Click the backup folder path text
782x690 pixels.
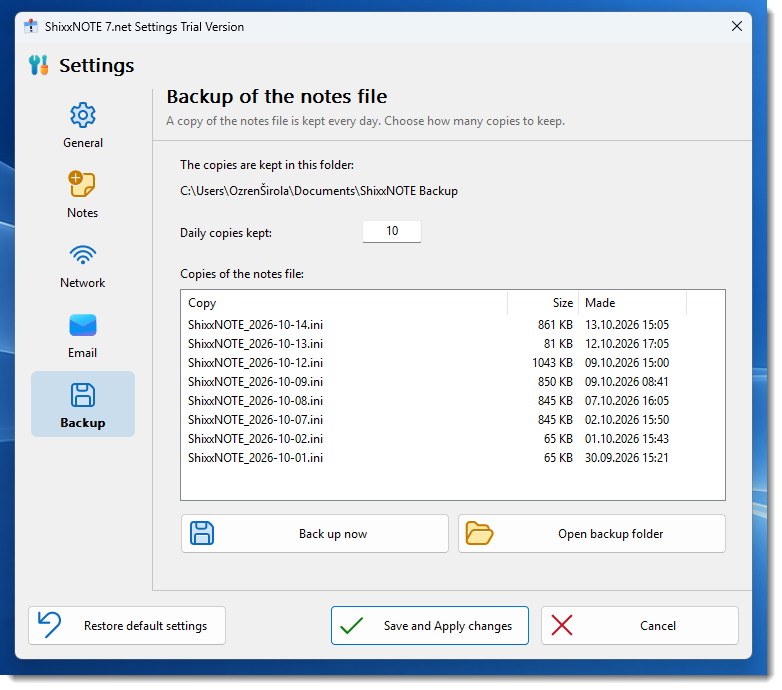coord(319,191)
